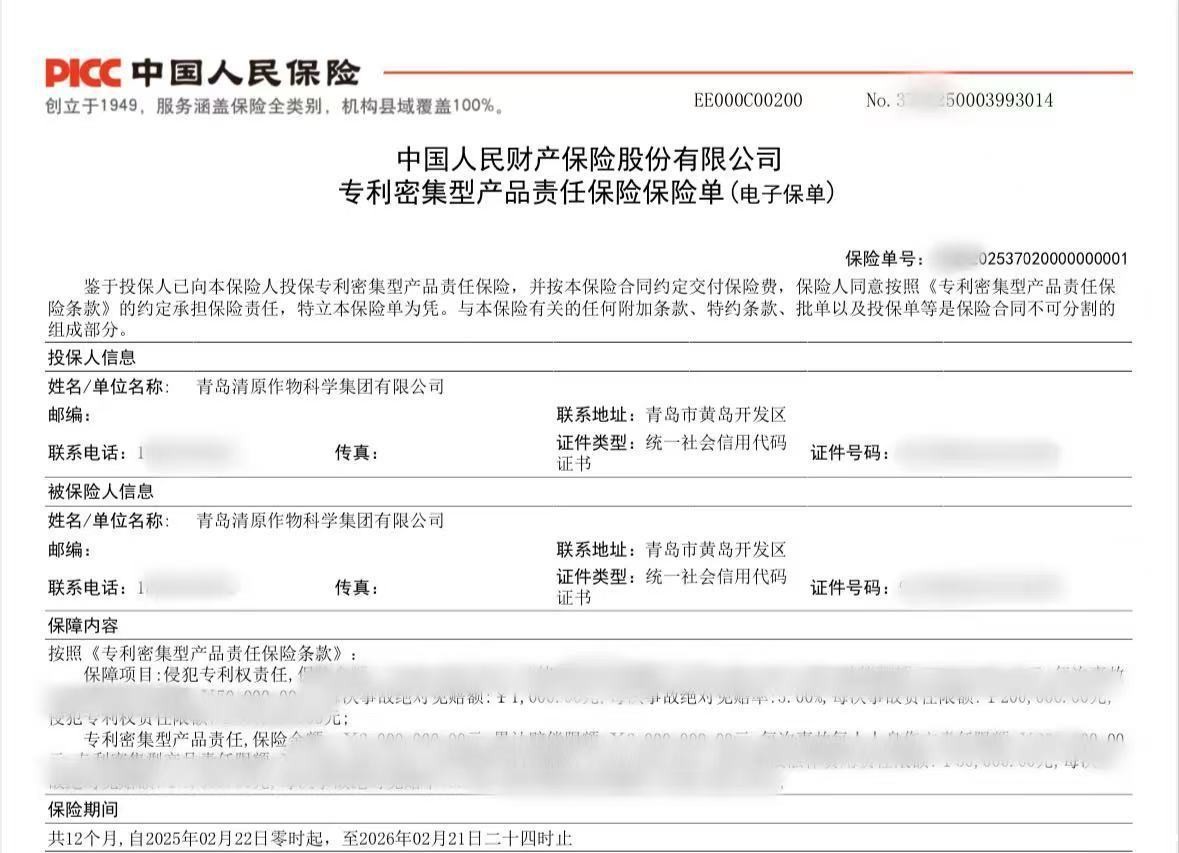Click the company name under 被保险人信息
Image resolution: width=1179 pixels, height=853 pixels.
tap(320, 521)
